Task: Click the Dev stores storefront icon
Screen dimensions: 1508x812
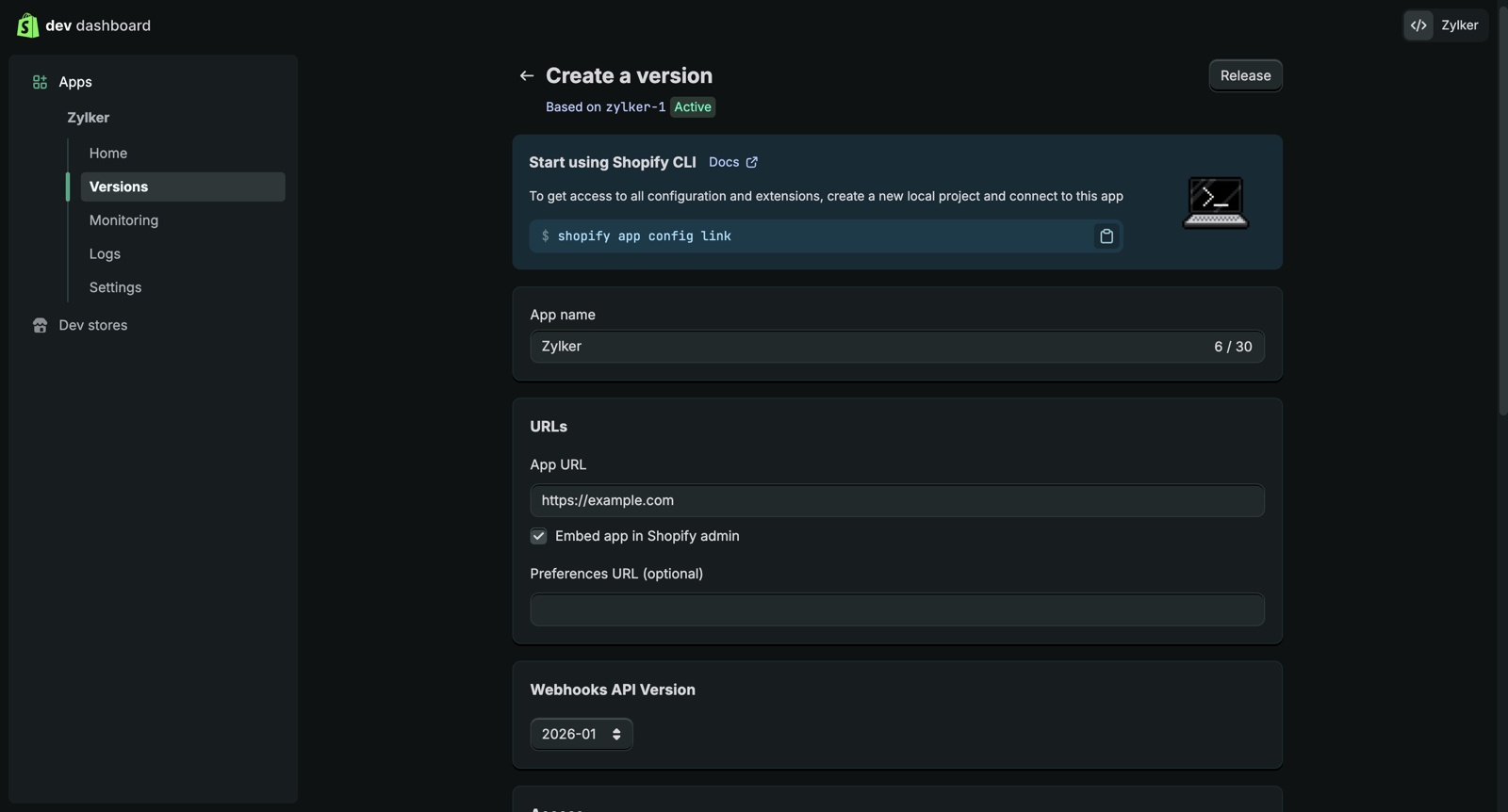Action: tap(40, 325)
